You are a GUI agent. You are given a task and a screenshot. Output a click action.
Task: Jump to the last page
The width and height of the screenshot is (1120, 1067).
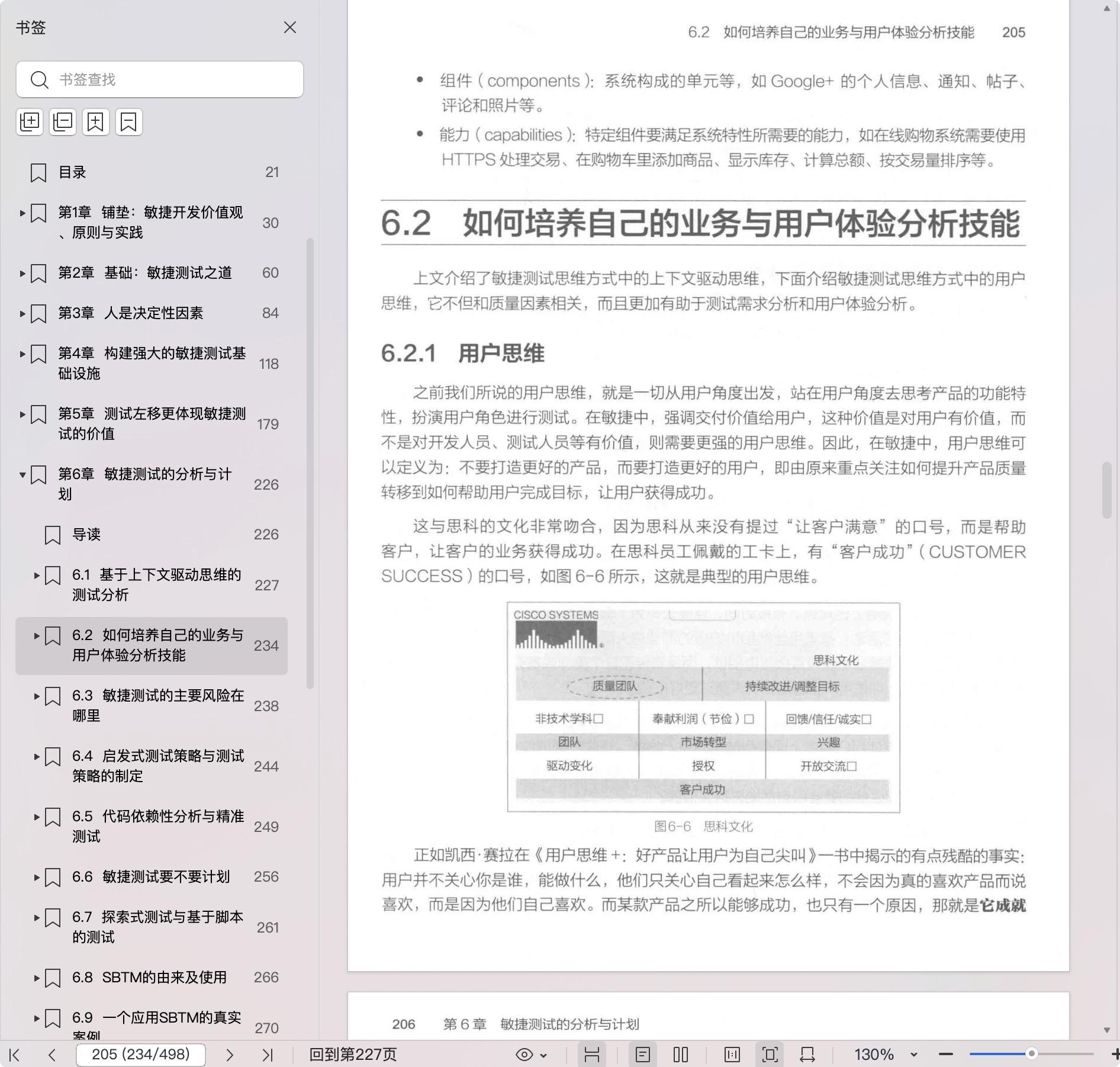(x=268, y=1055)
